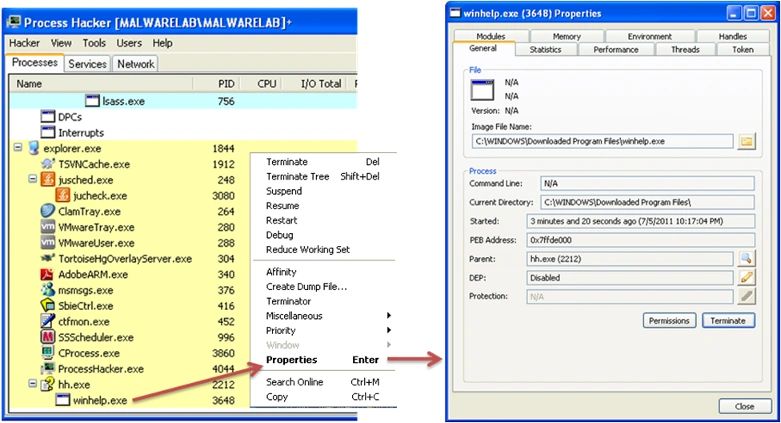
Task: Click the SSScheduler.exe McAfee icon
Action: 48,337
